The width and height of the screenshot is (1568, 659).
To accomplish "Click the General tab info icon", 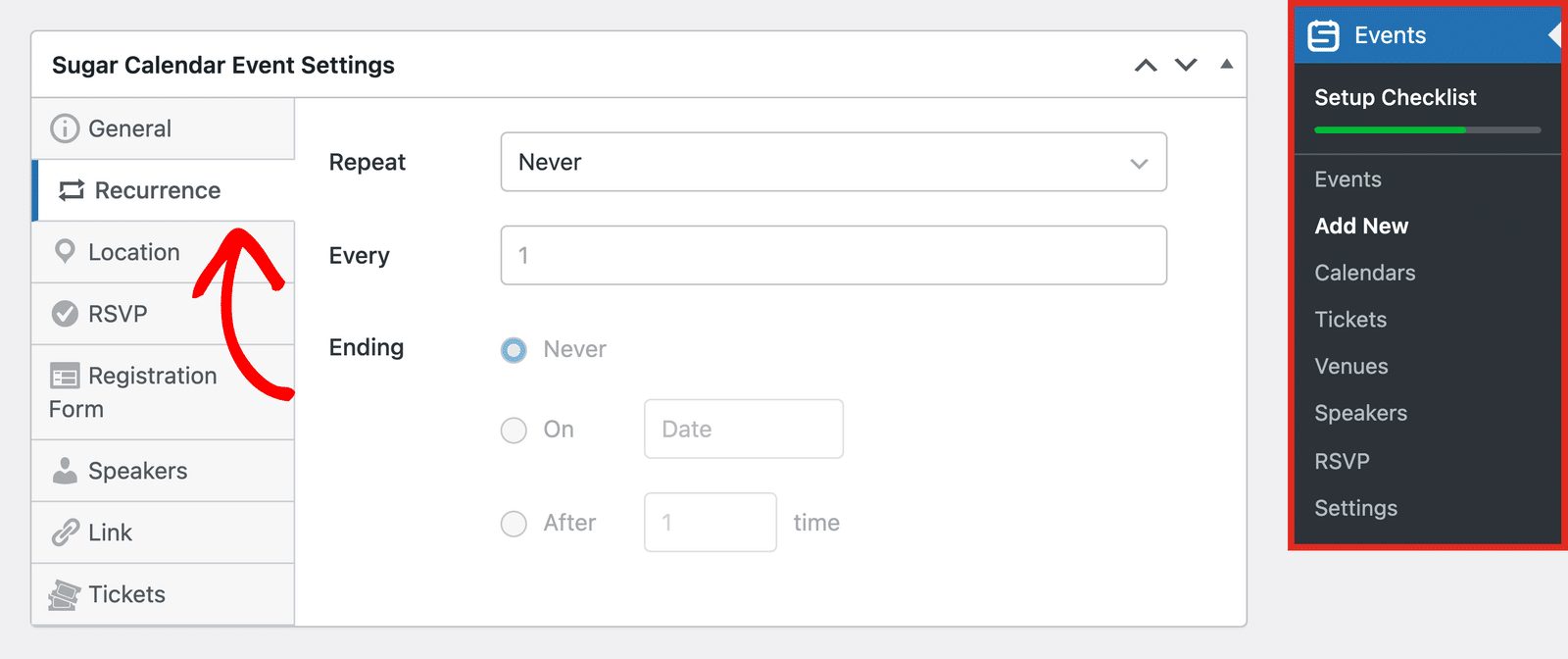I will [65, 128].
